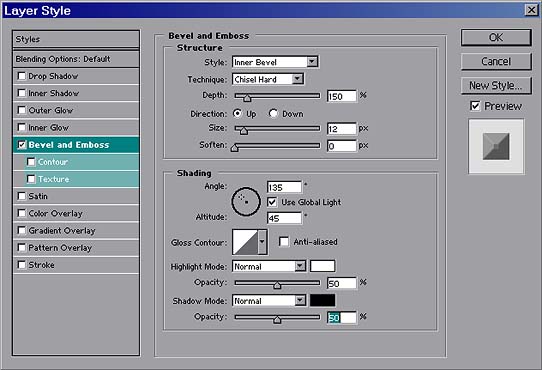The width and height of the screenshot is (542, 370).
Task: Select Blending Options: Default entry
Action: 76,59
